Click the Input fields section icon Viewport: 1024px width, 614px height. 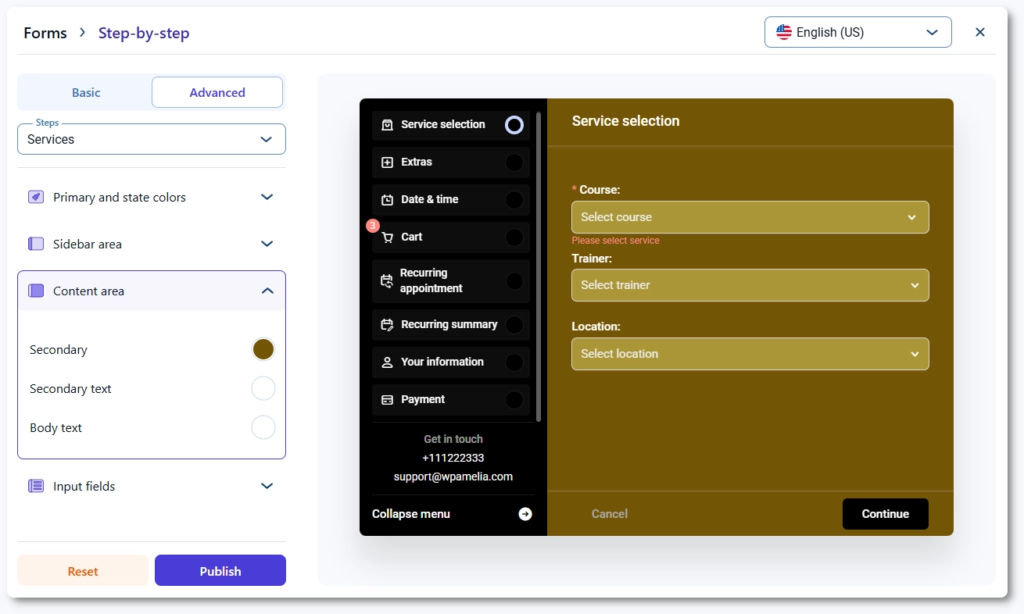(x=36, y=486)
